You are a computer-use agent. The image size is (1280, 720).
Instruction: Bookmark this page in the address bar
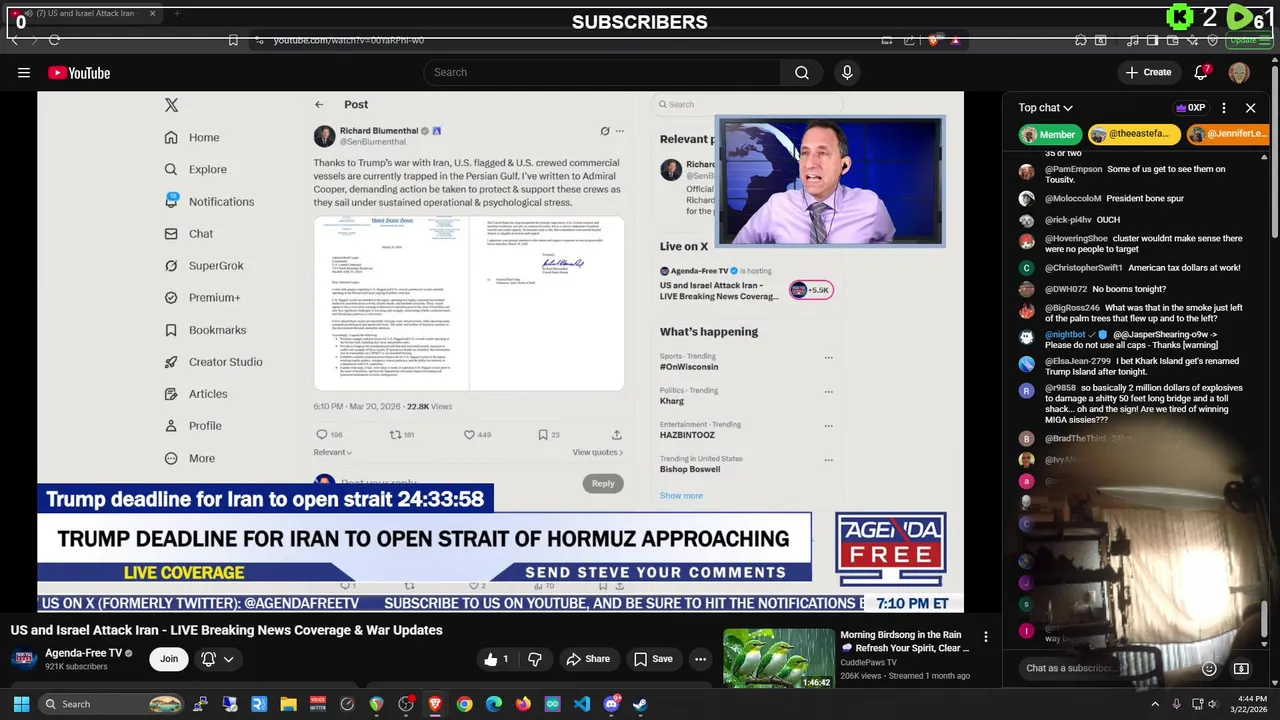(x=233, y=40)
